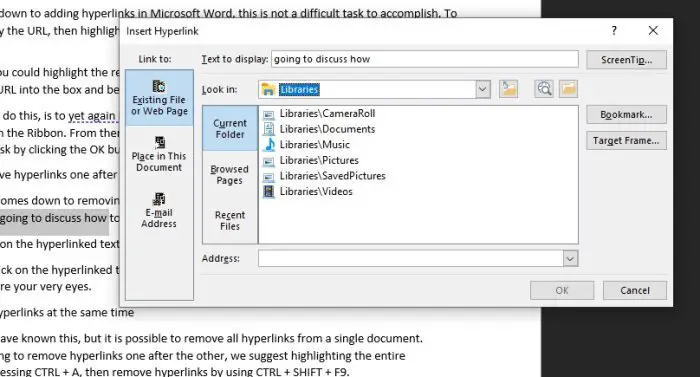Click the Existing File or Web Page icon

(x=159, y=86)
